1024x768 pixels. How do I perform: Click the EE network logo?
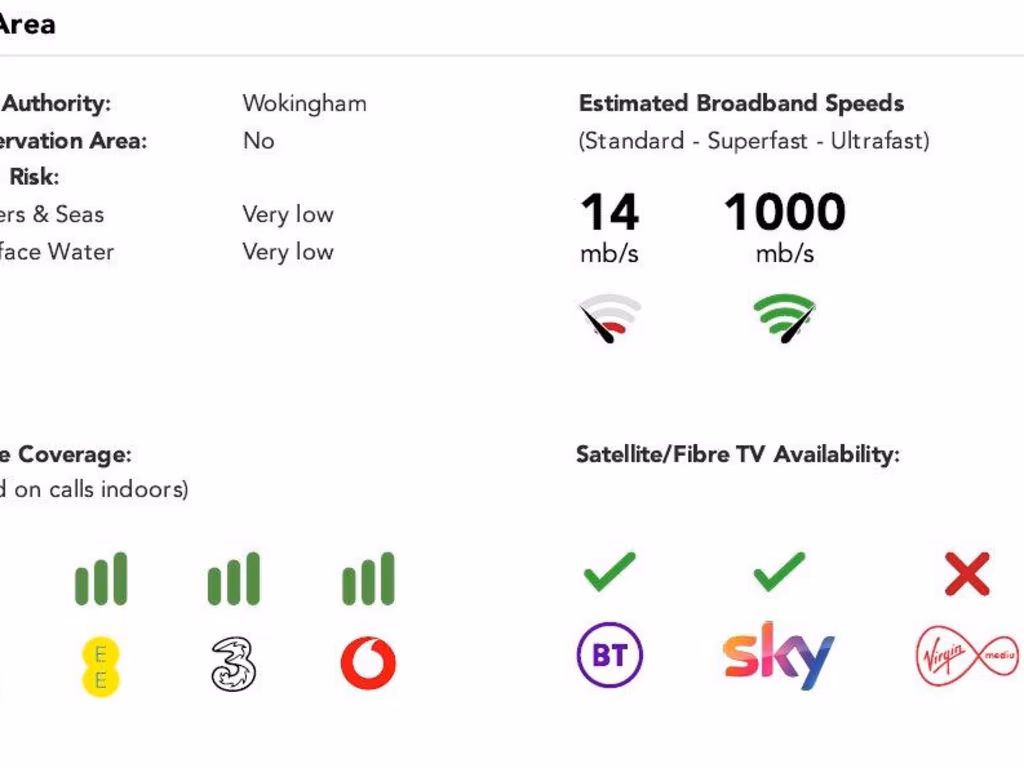tap(100, 666)
